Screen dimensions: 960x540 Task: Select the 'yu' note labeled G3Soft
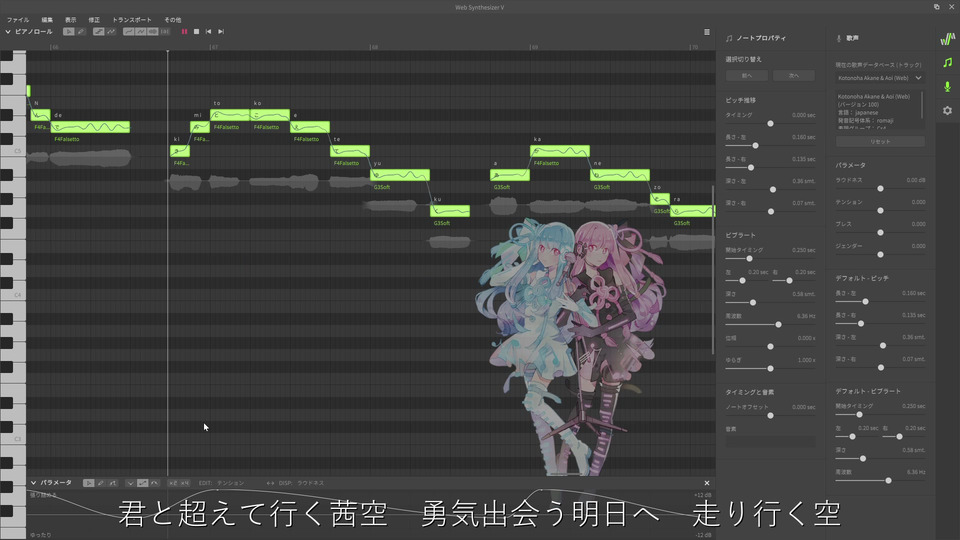tap(400, 175)
